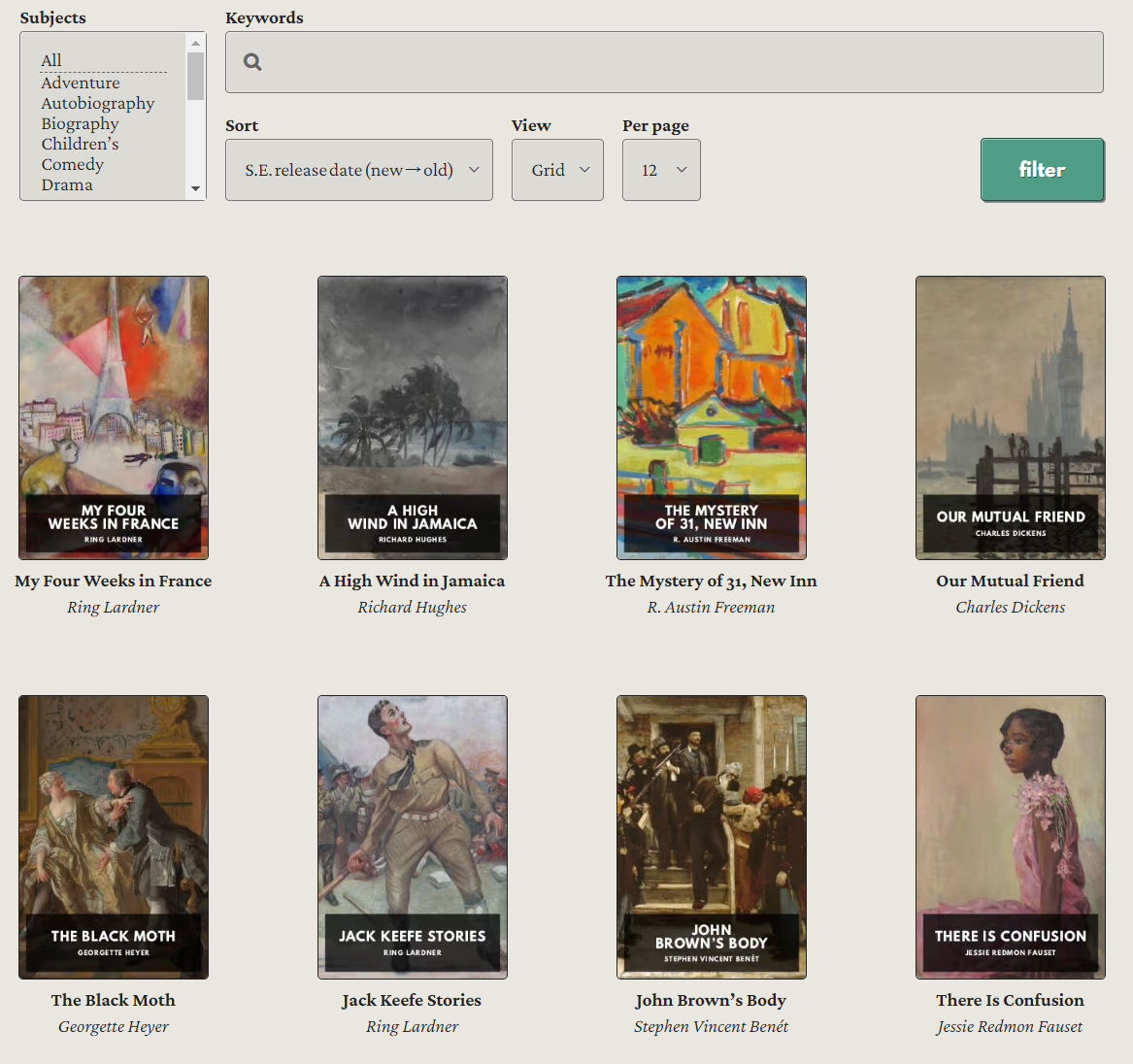Open The Black Moth cover image
The height and width of the screenshot is (1064, 1133).
pyautogui.click(x=113, y=836)
